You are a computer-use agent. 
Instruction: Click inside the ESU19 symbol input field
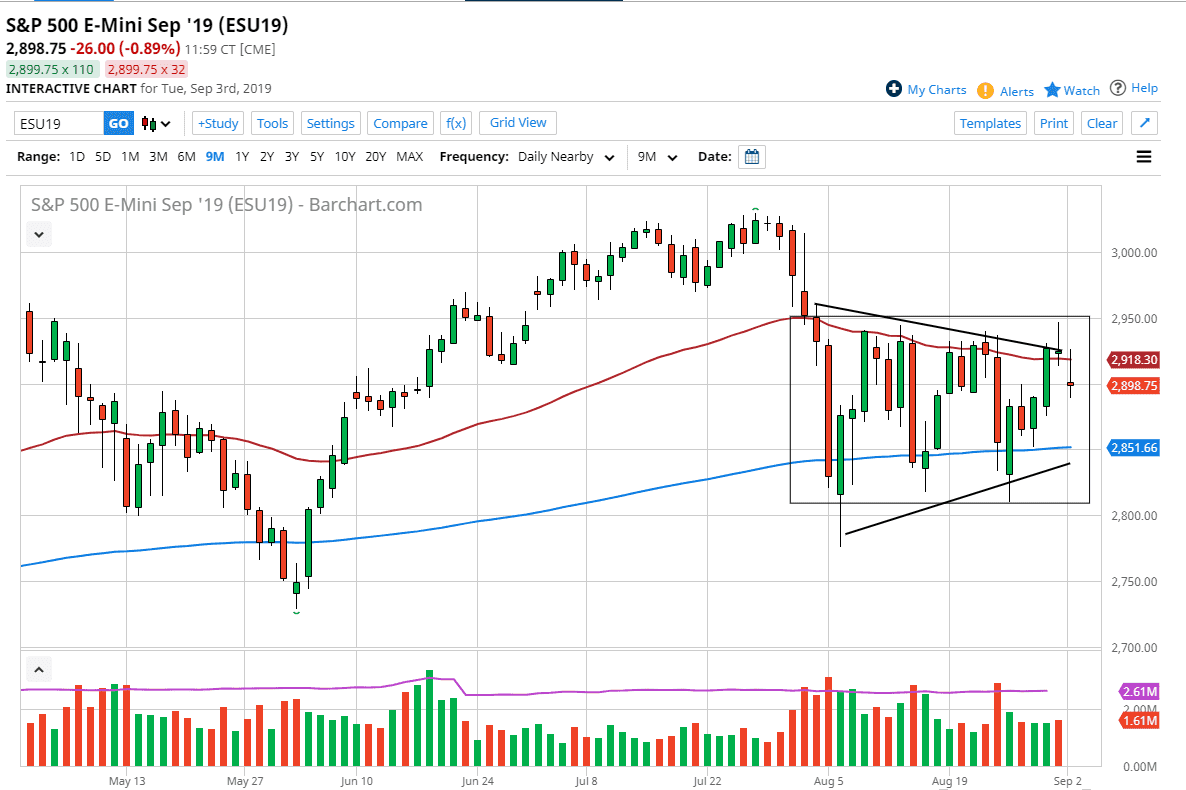pyautogui.click(x=60, y=122)
